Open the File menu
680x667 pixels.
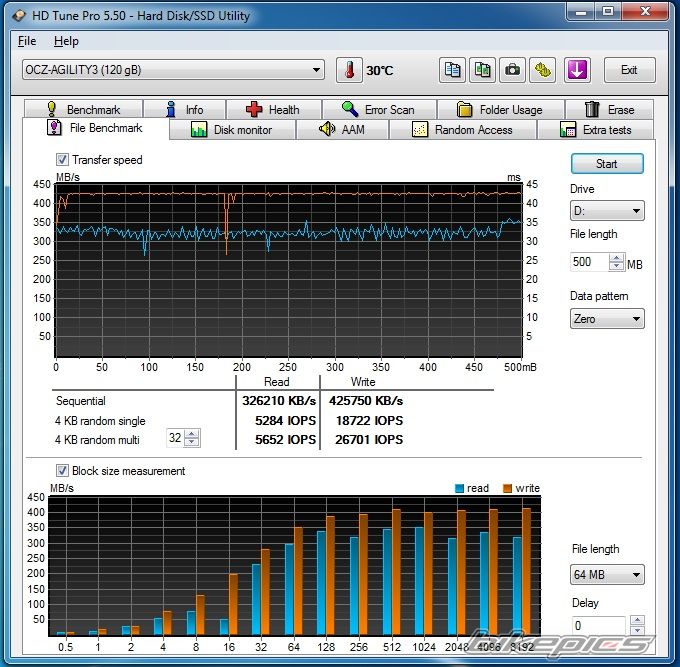(x=27, y=41)
